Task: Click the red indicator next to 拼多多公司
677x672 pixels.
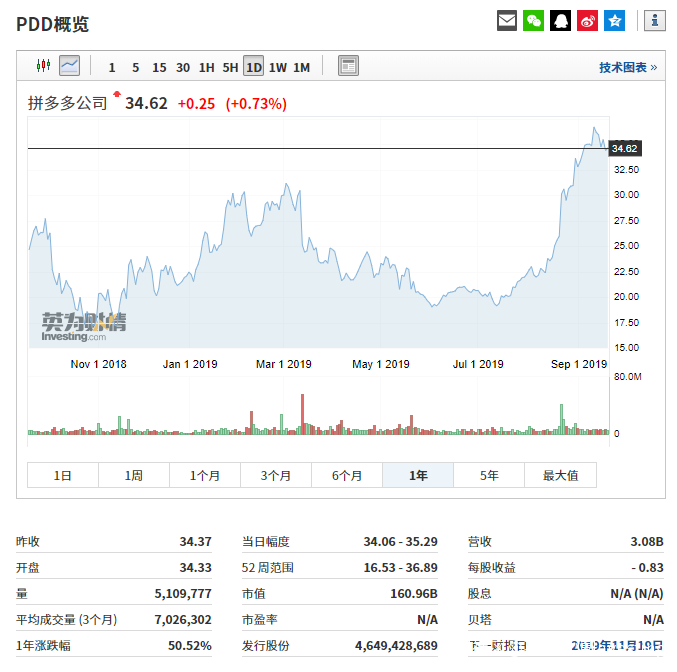Action: click(117, 94)
